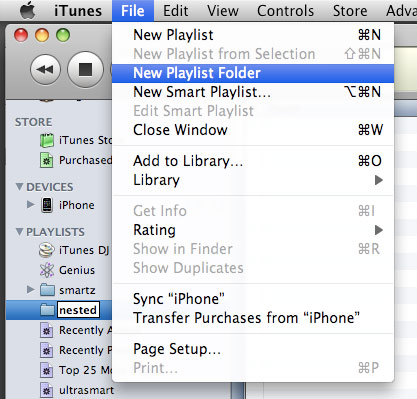
Task: Collapse the PLAYLISTS section triangle
Action: click(19, 232)
